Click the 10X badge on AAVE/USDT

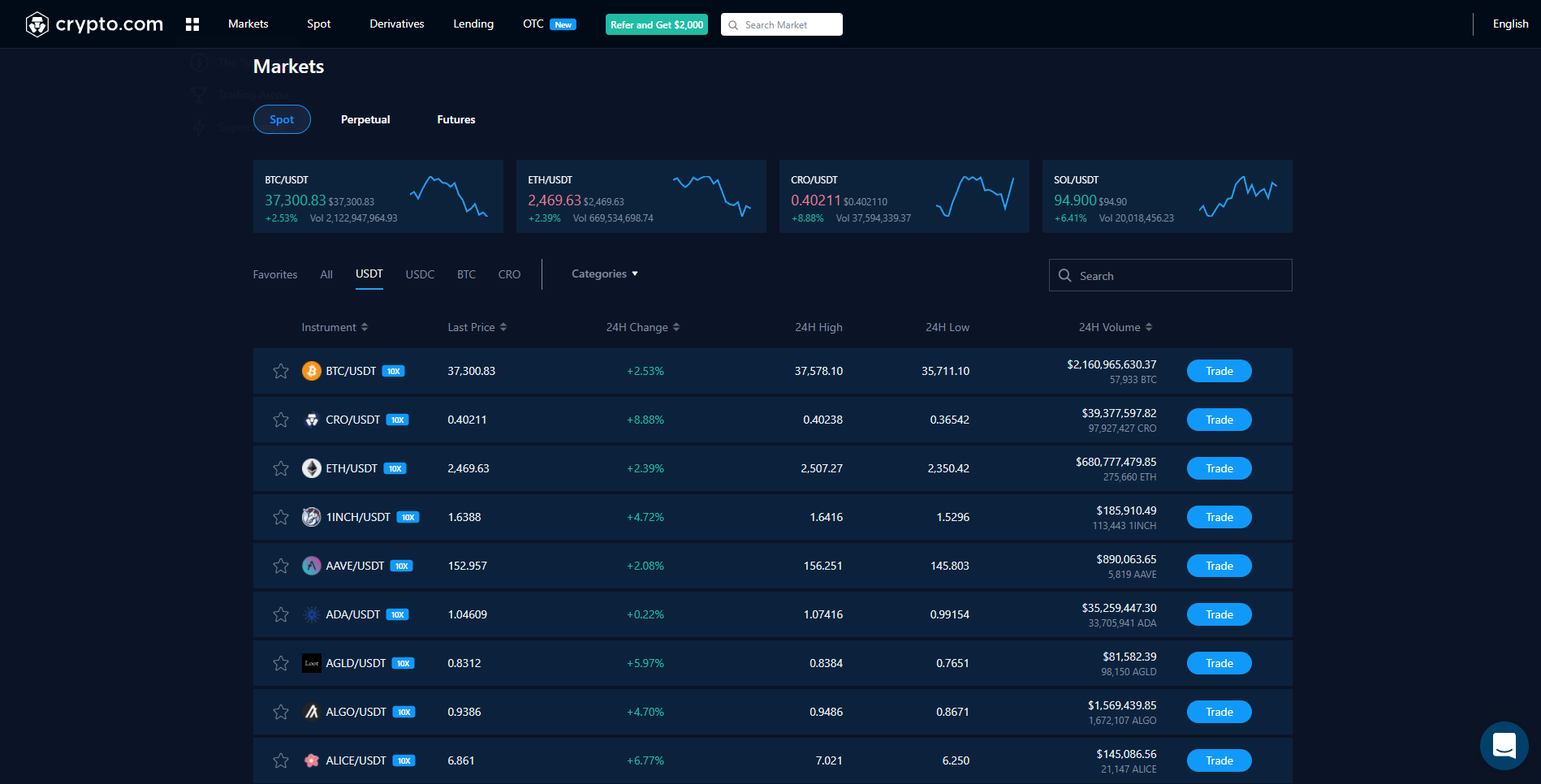[402, 566]
